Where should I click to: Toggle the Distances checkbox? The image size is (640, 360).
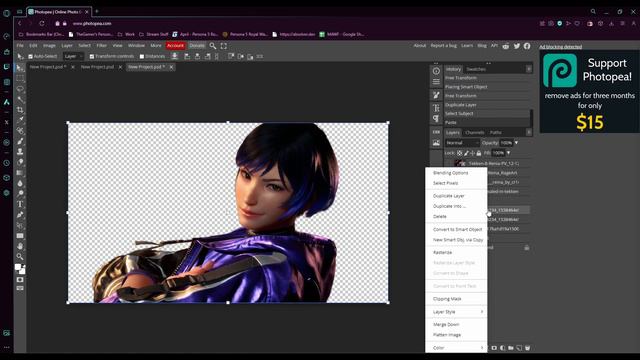142,56
